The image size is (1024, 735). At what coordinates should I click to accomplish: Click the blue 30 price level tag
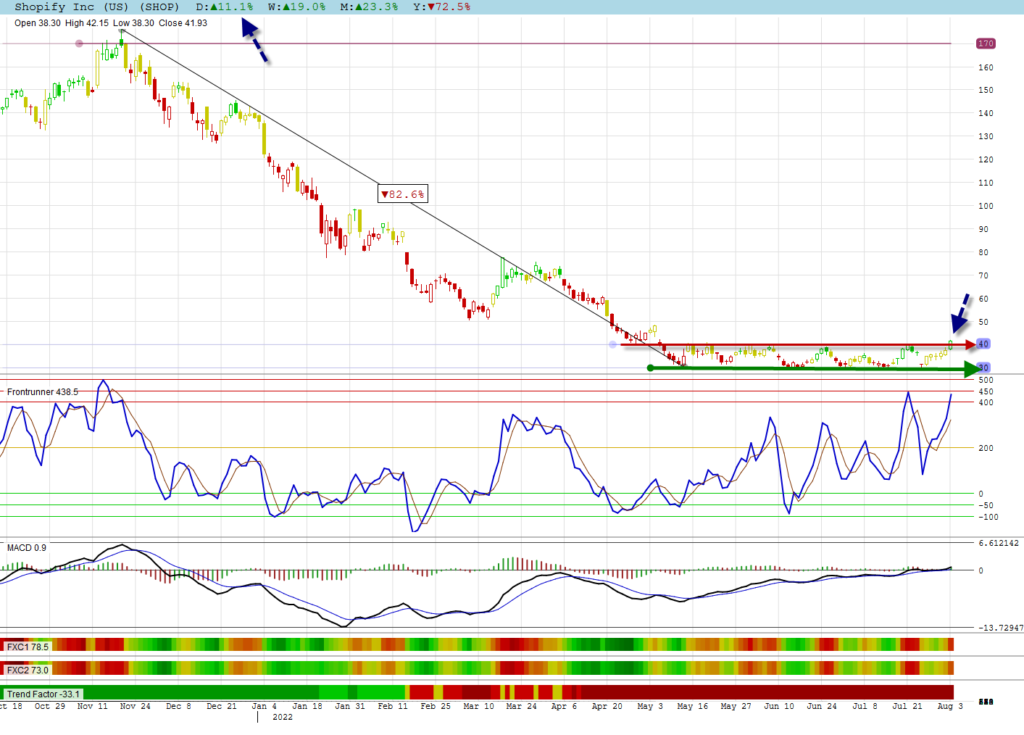[984, 368]
